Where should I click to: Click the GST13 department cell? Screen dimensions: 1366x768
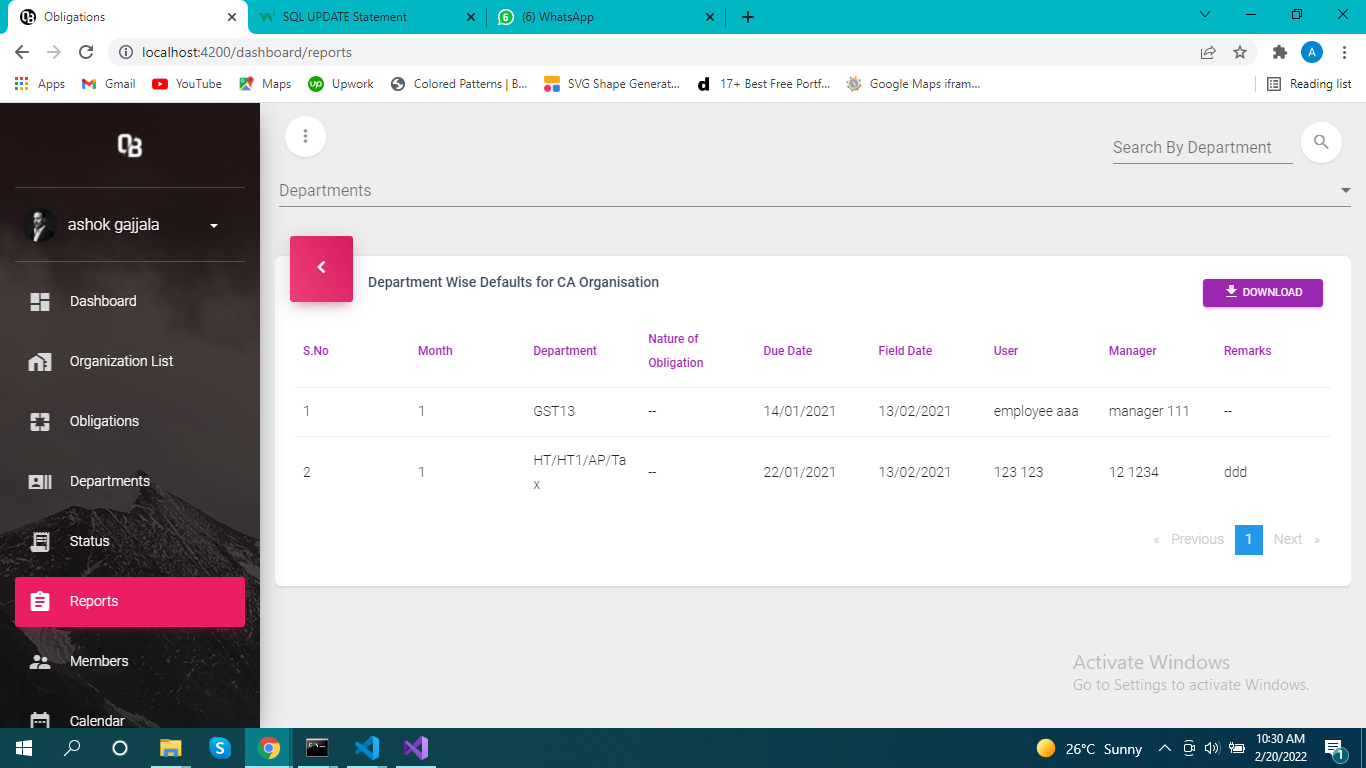pyautogui.click(x=554, y=411)
